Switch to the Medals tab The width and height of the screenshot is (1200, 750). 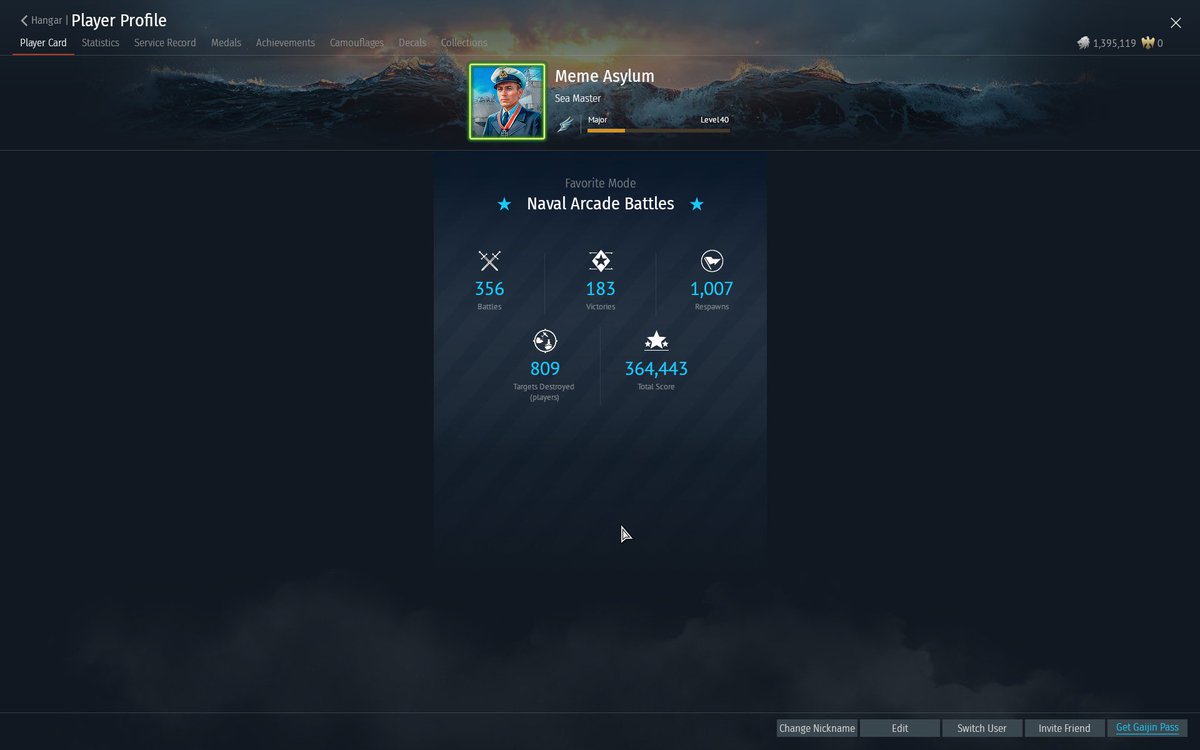pyautogui.click(x=226, y=43)
